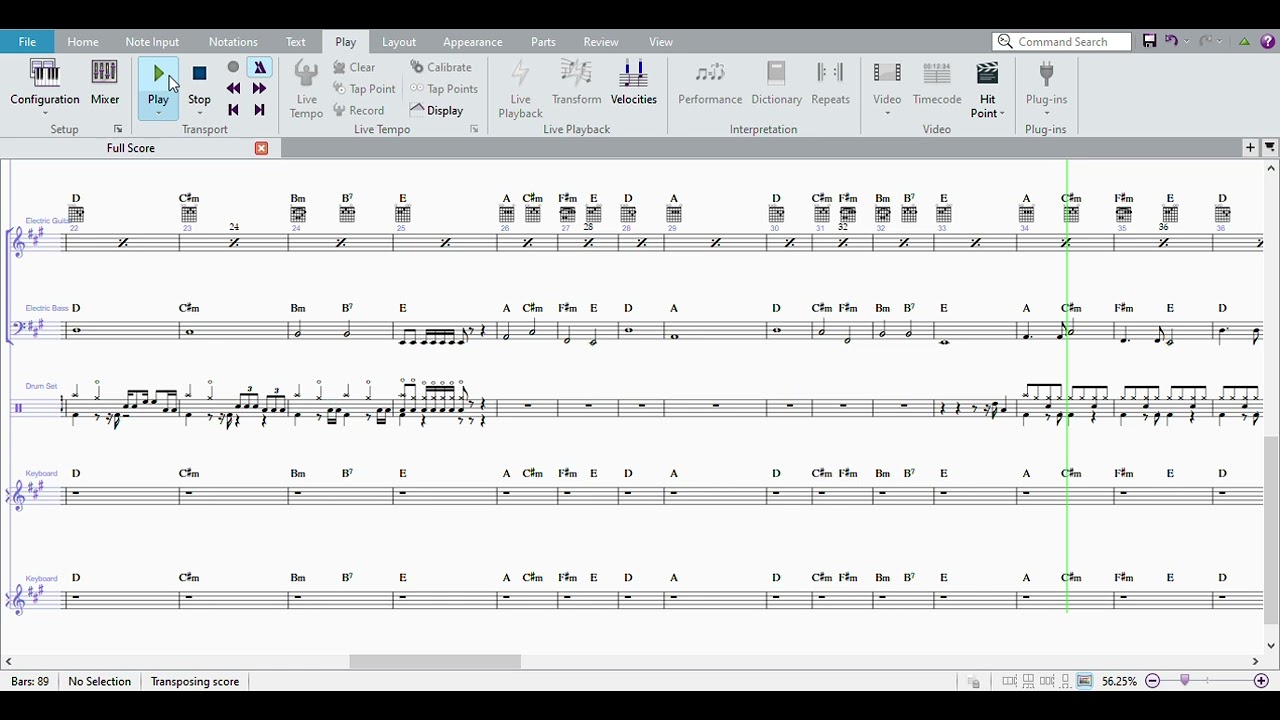The height and width of the screenshot is (720, 1280).
Task: Open Sibelius Help with the question mark
Action: 1267,41
